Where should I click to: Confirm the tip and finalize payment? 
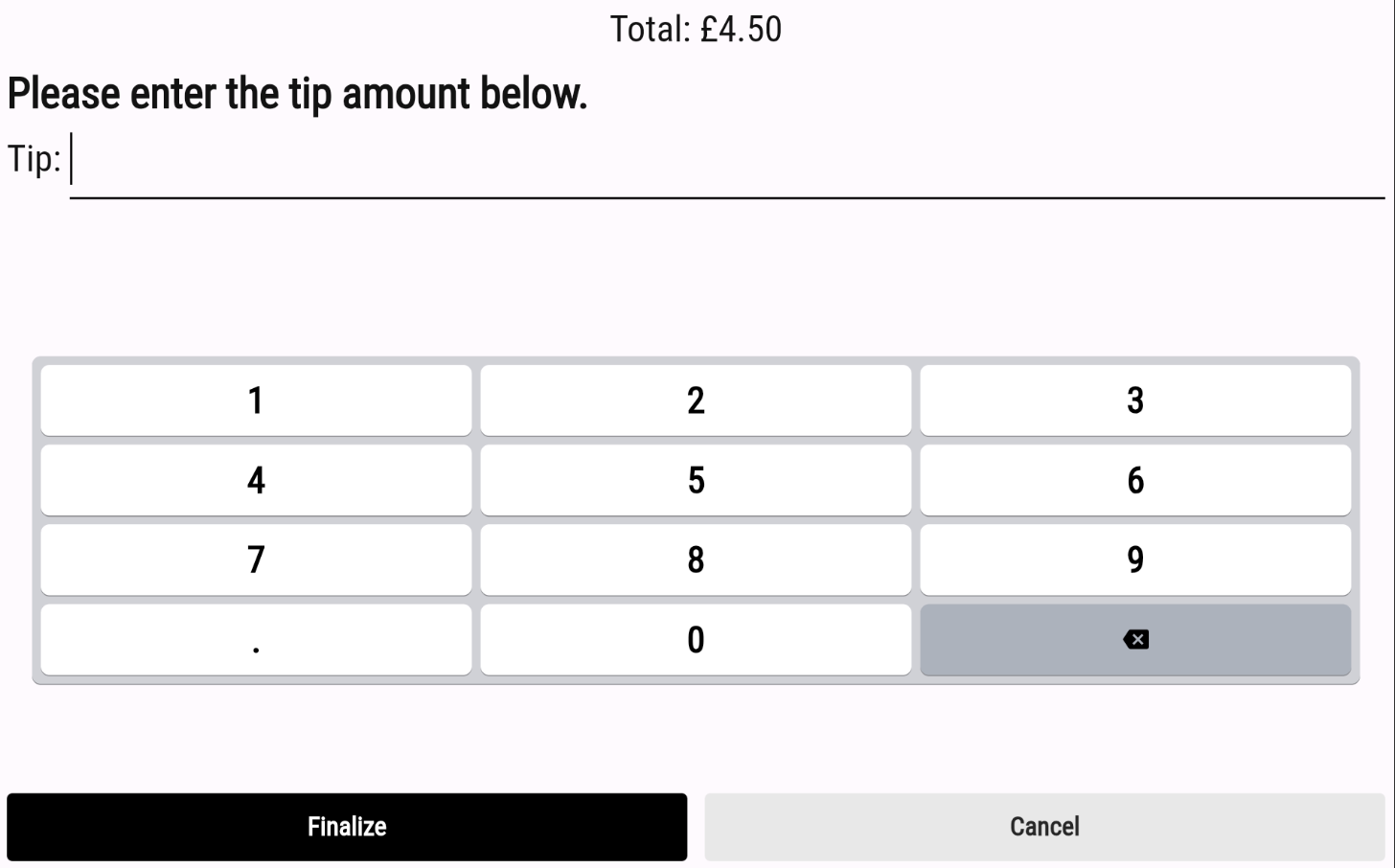[347, 827]
